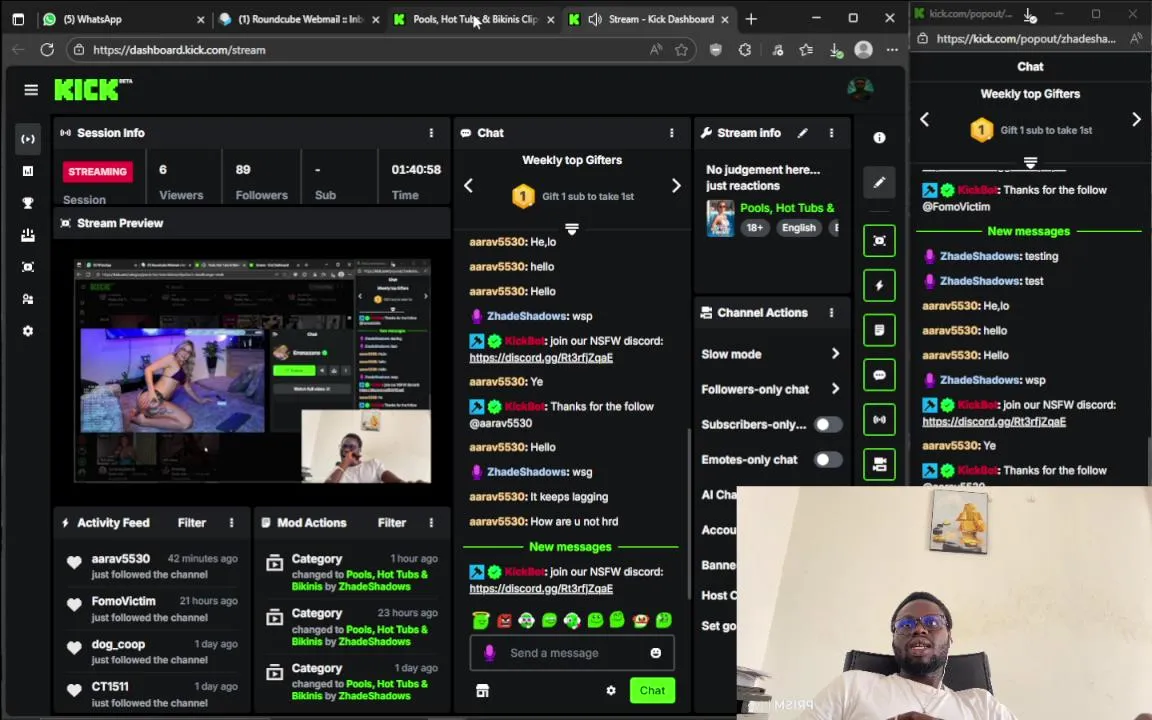Open the Activity Feed Filter
The height and width of the screenshot is (720, 1152).
tap(192, 523)
